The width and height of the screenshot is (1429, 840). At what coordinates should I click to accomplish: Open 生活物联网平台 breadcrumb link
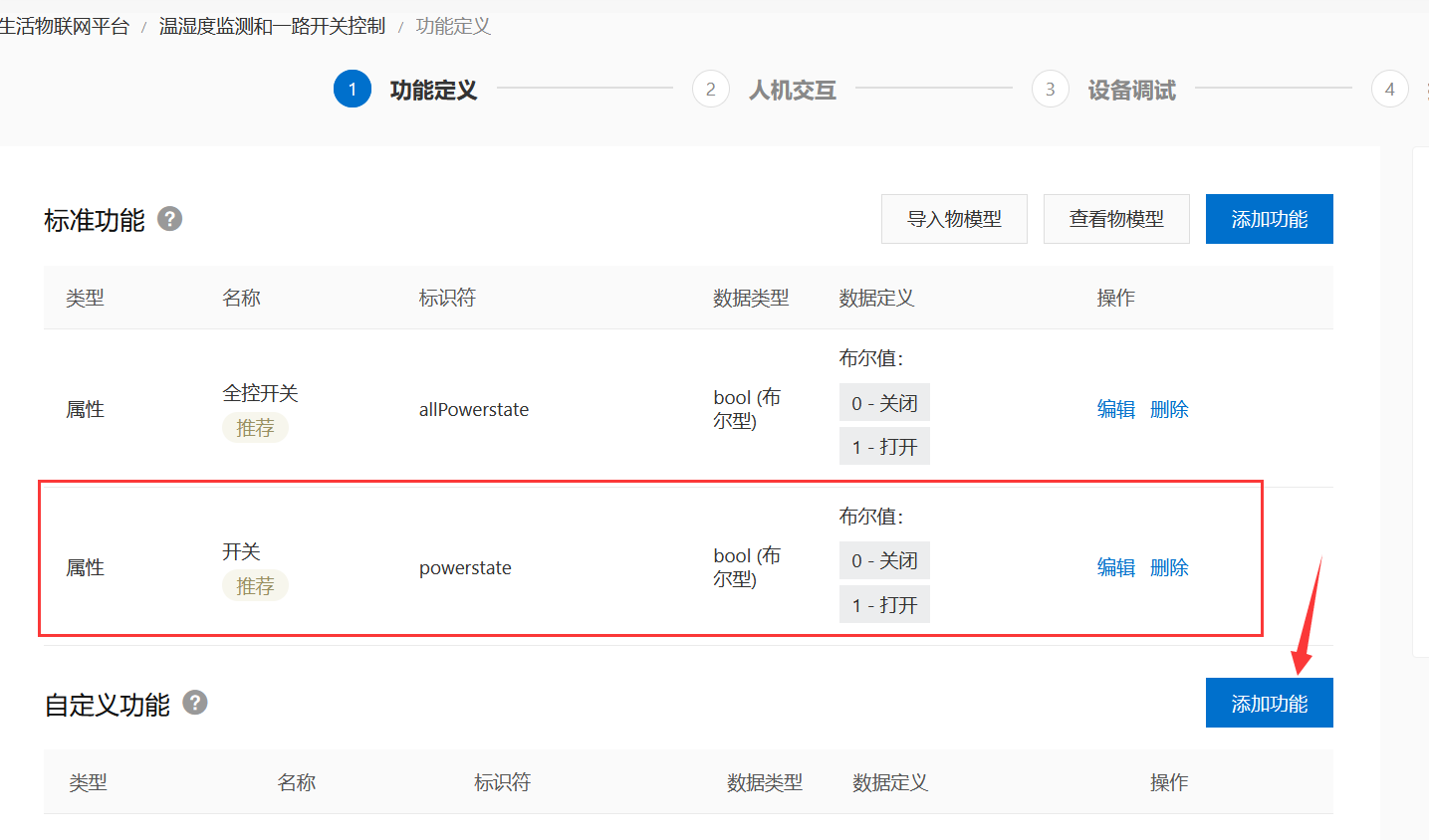point(64,26)
